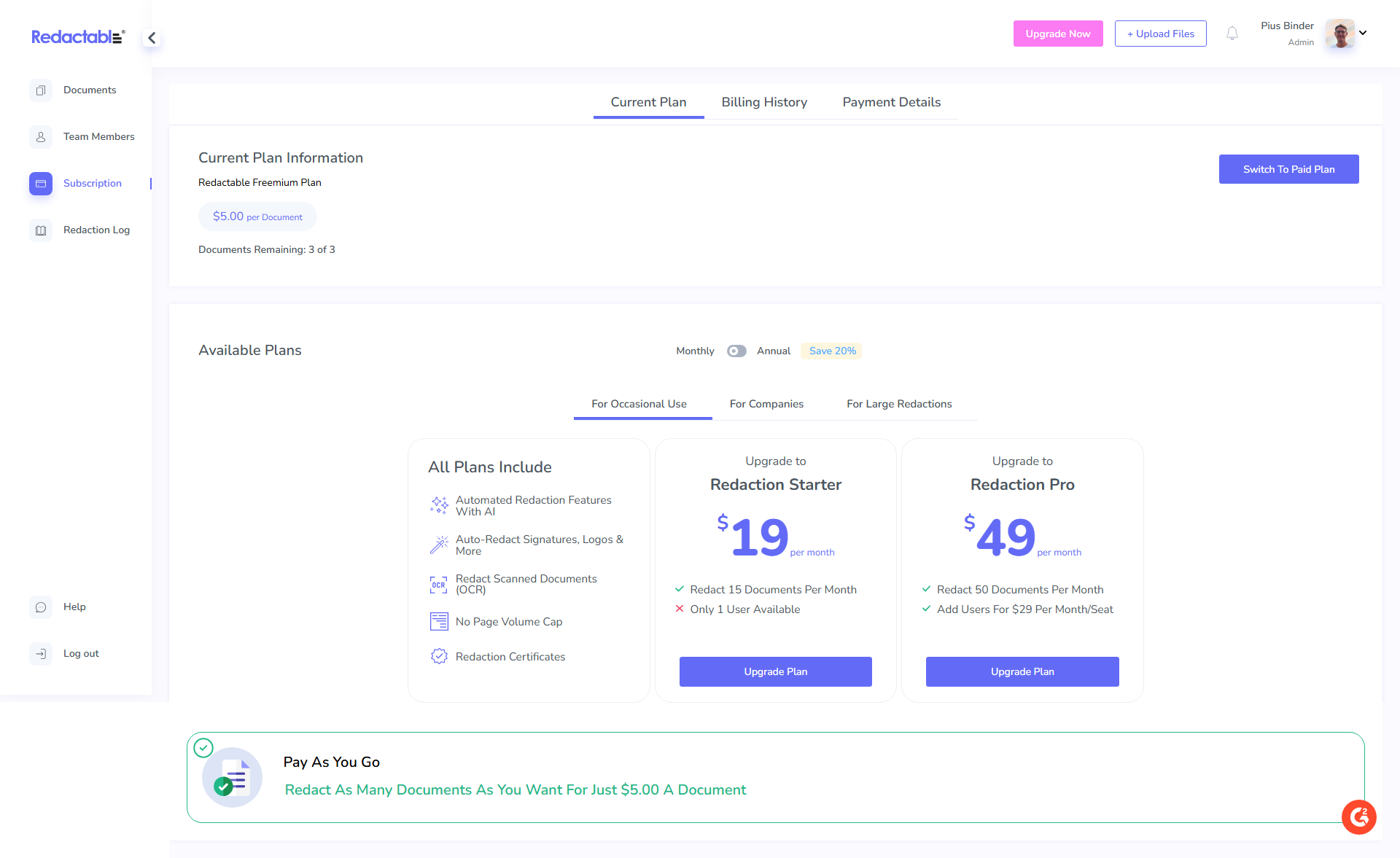Click the pink Upgrade Now button
This screenshot has width=1400, height=858.
[1057, 34]
